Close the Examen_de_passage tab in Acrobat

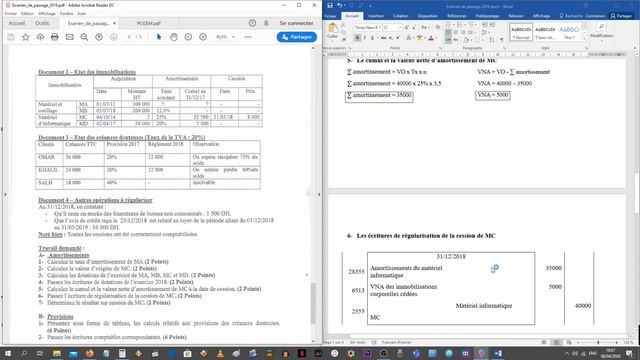pyautogui.click(x=114, y=23)
